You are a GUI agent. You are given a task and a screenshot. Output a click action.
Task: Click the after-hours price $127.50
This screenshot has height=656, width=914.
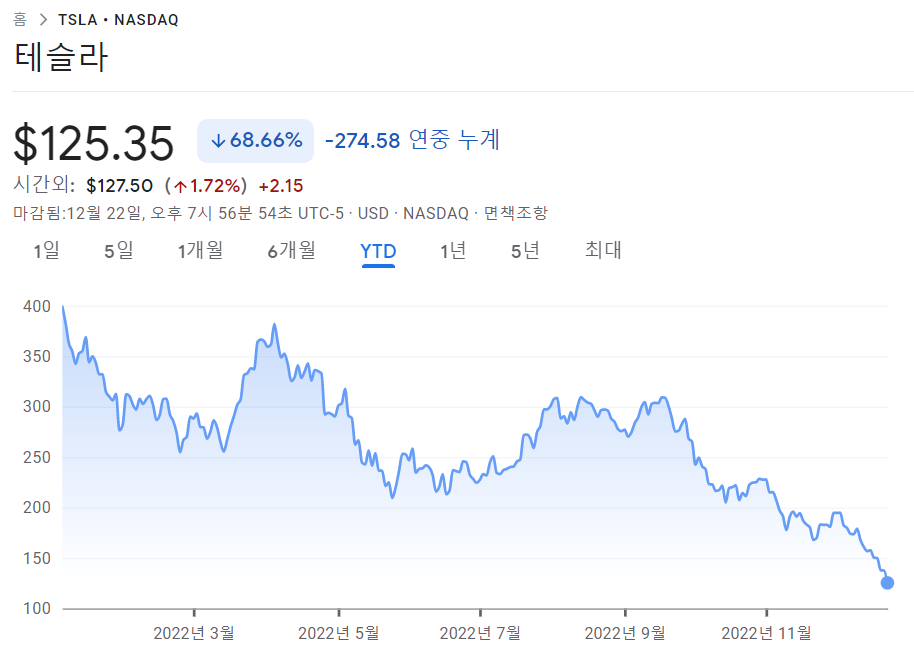[x=119, y=185]
